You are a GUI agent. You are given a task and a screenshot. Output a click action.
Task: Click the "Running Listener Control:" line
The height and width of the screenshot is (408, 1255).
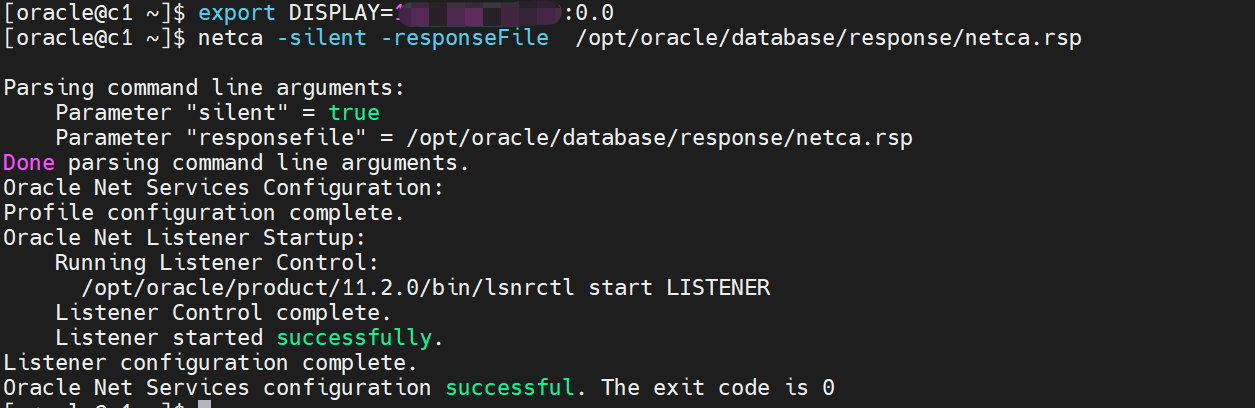[217, 263]
